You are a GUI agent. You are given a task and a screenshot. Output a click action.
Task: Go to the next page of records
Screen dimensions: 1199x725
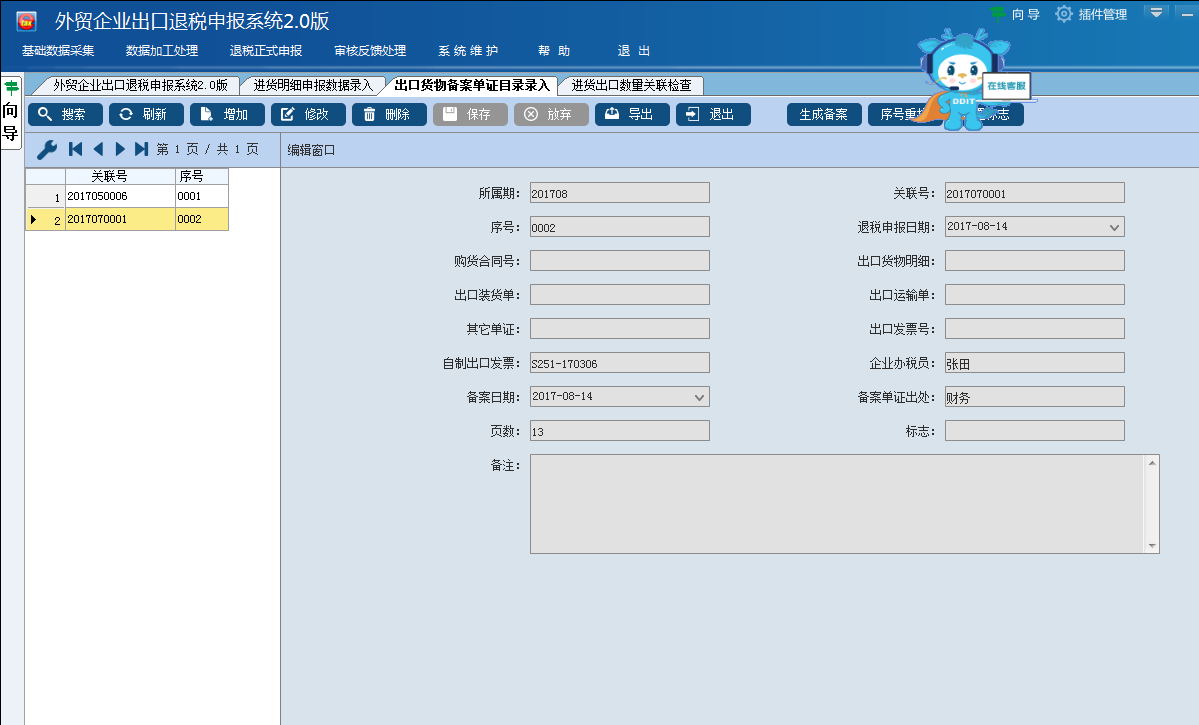click(x=120, y=149)
